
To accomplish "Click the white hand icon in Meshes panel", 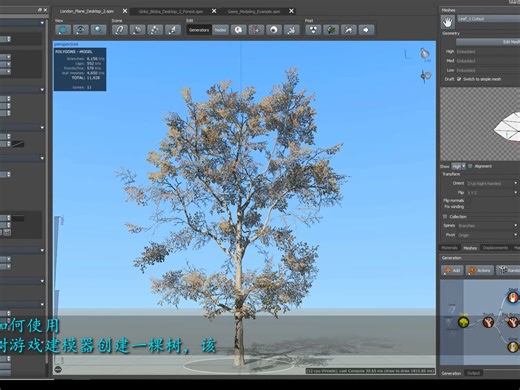I will (x=447, y=22).
